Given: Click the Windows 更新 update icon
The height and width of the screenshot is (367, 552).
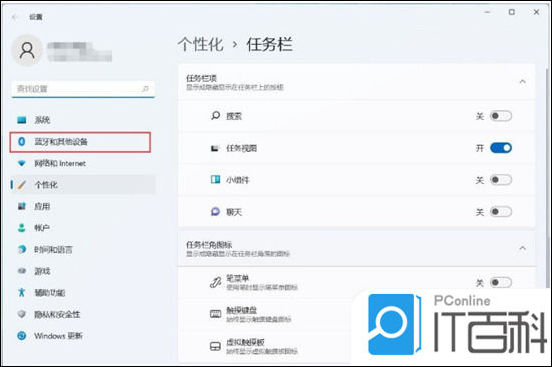Looking at the screenshot, I should click(22, 336).
